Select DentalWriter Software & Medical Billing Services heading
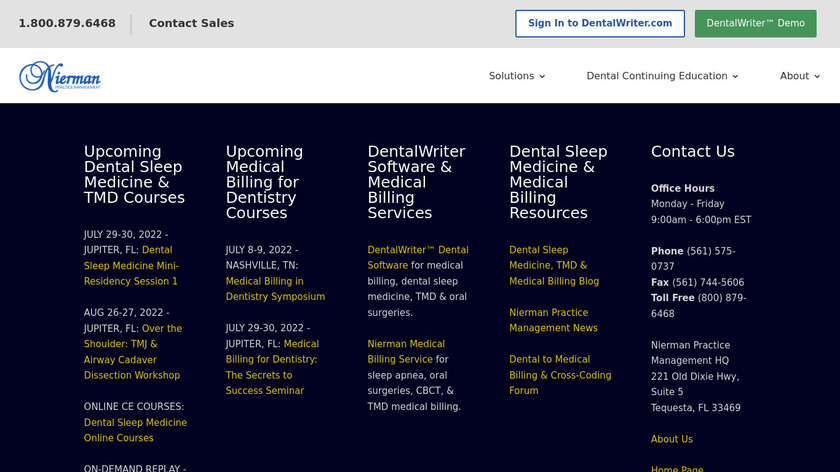840x472 pixels. [x=416, y=182]
